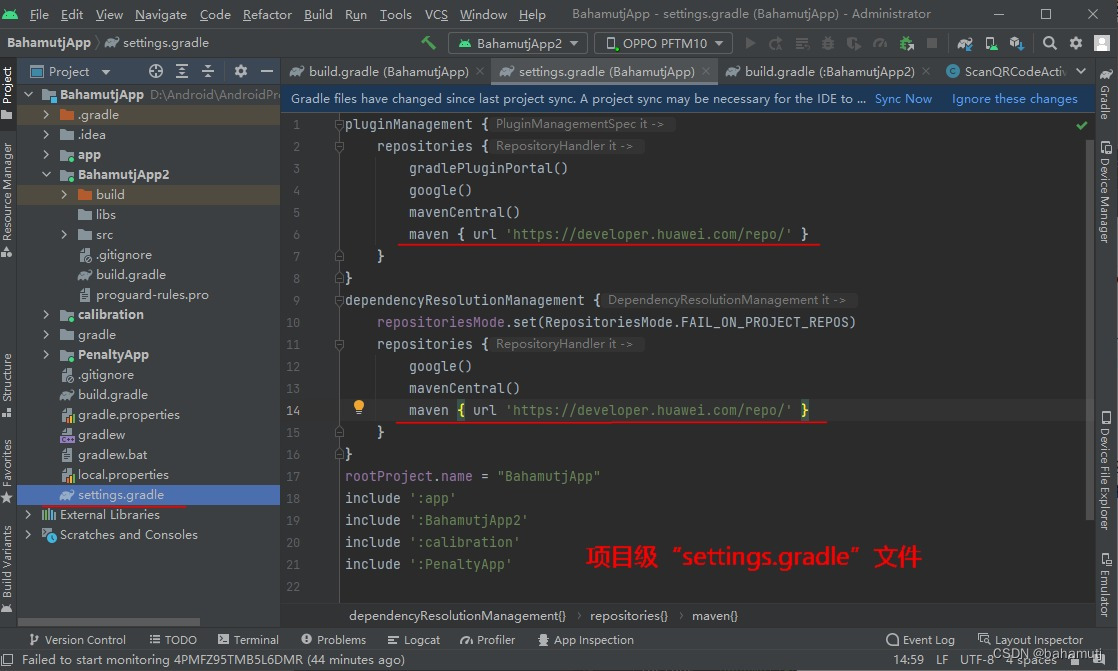Show hidden editor tabs dropdown arrow
Screen dimensions: 1118x671
[1081, 71]
